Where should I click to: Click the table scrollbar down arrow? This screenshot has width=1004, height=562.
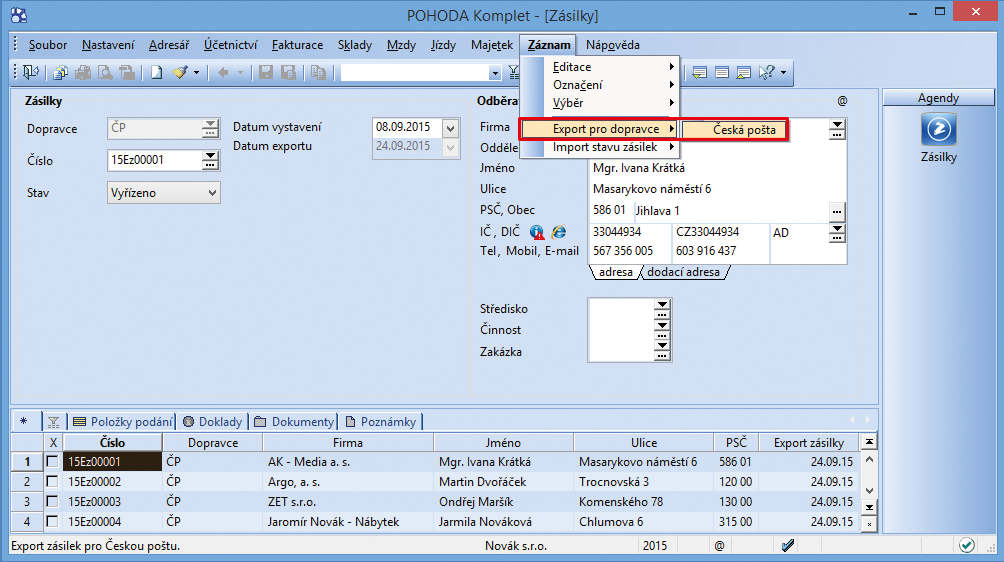pyautogui.click(x=869, y=491)
